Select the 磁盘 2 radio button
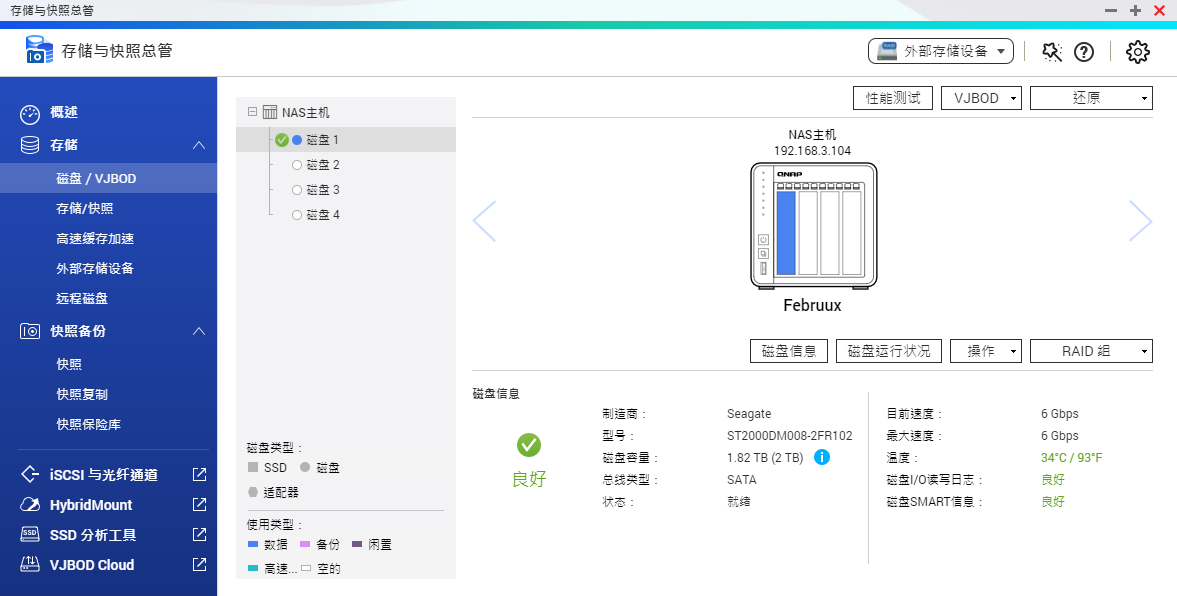This screenshot has width=1177, height=596. click(296, 166)
